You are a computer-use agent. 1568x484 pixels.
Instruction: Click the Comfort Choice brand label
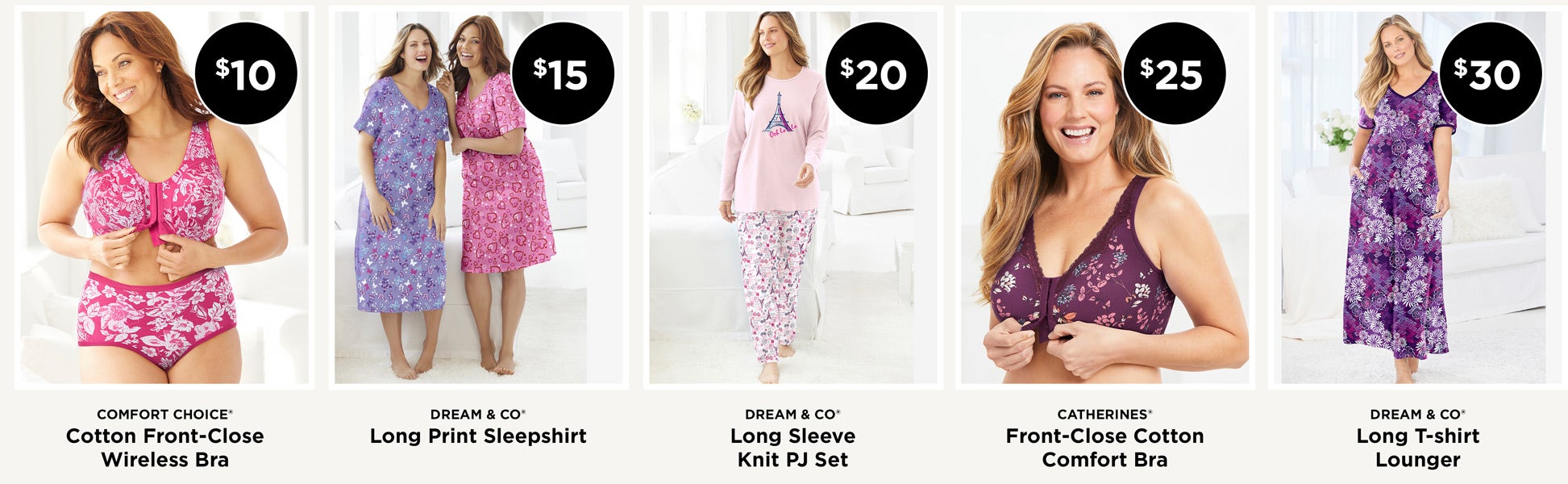click(164, 415)
